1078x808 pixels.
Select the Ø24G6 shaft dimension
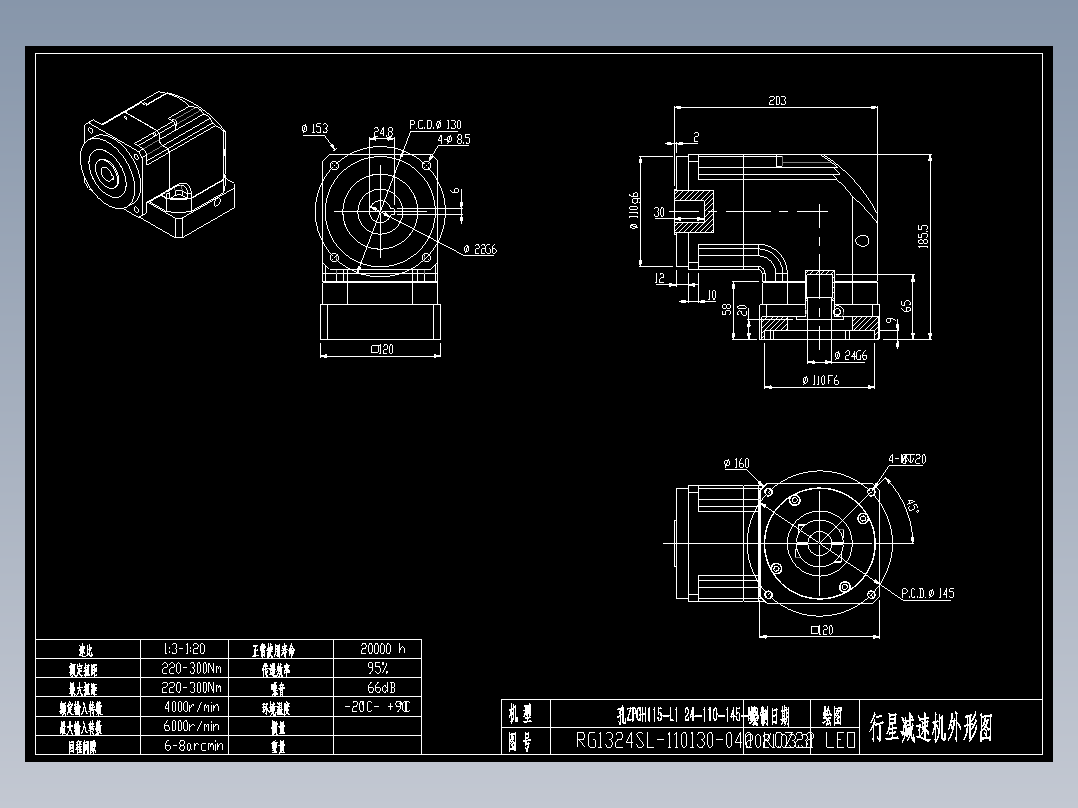[x=850, y=354]
